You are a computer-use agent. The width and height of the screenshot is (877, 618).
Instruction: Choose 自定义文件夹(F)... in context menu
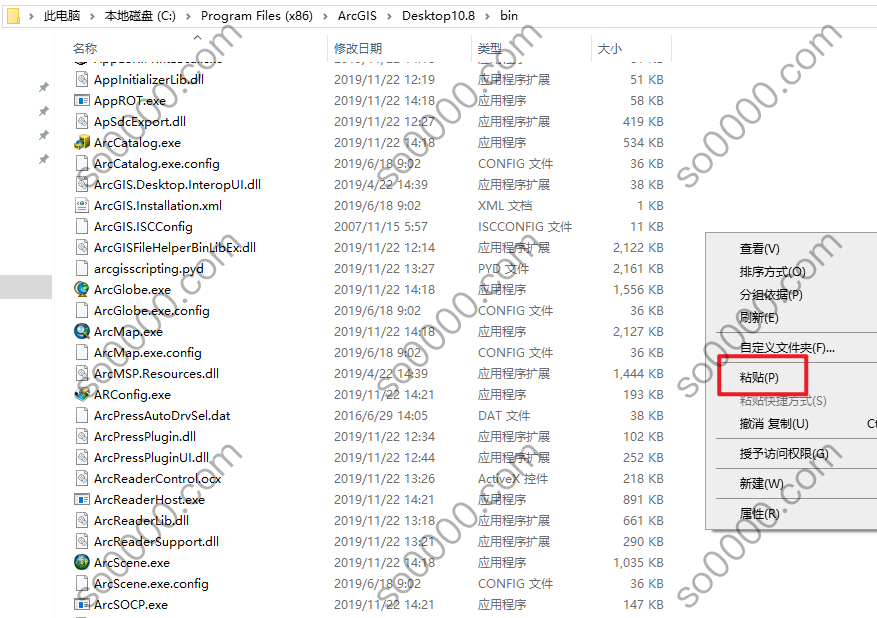[x=787, y=348]
